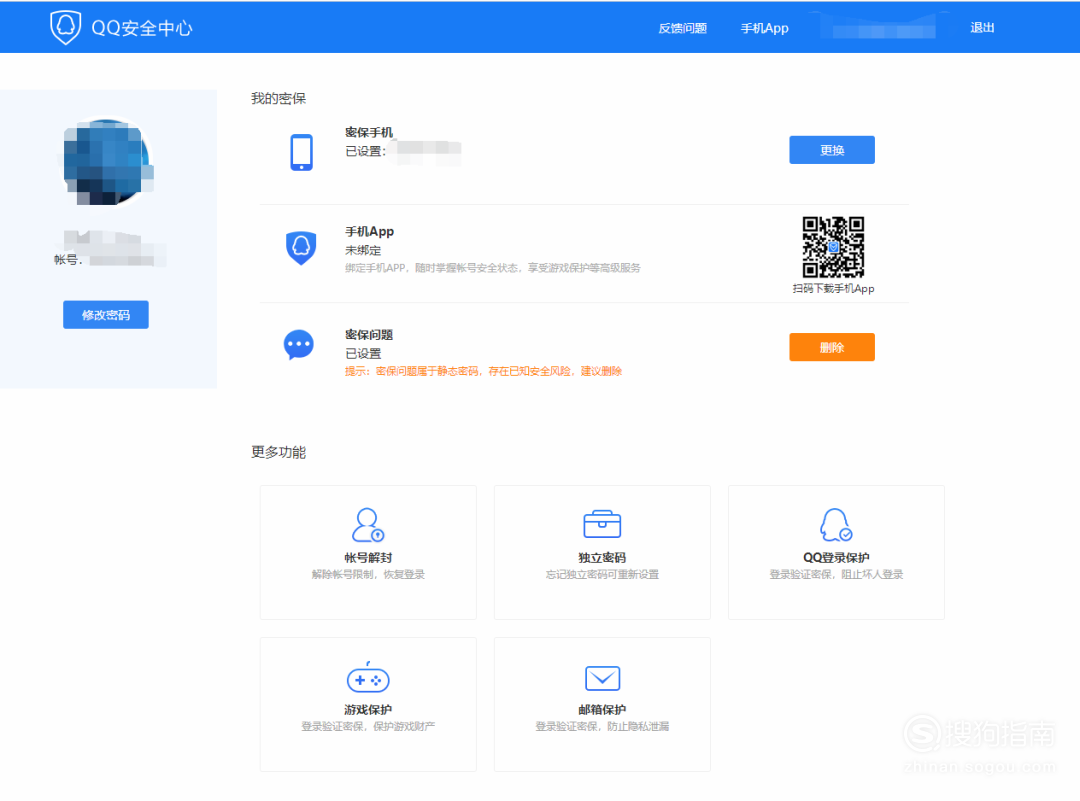Image resolution: width=1080 pixels, height=801 pixels.
Task: Click the blurred username in the top bar
Action: (884, 30)
